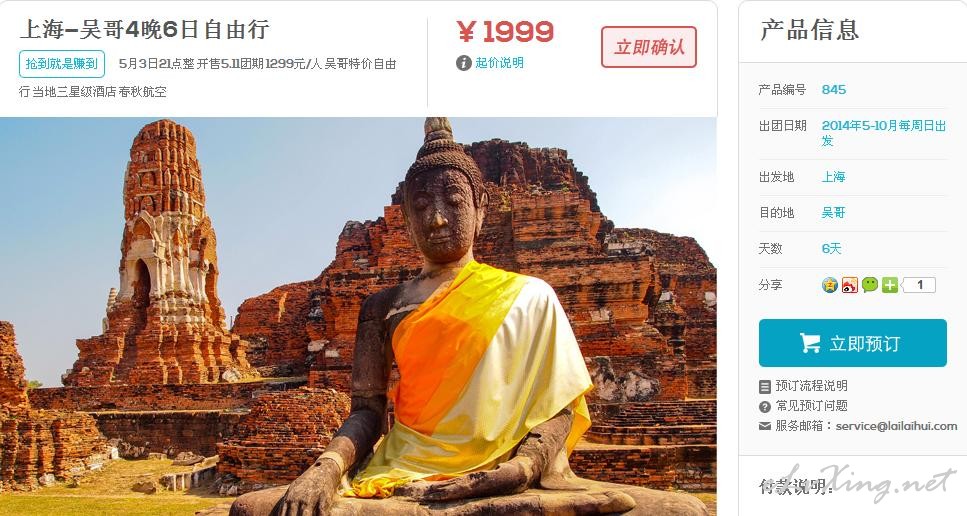
Task: Click the Buddha statue banner image
Action: coord(358,316)
